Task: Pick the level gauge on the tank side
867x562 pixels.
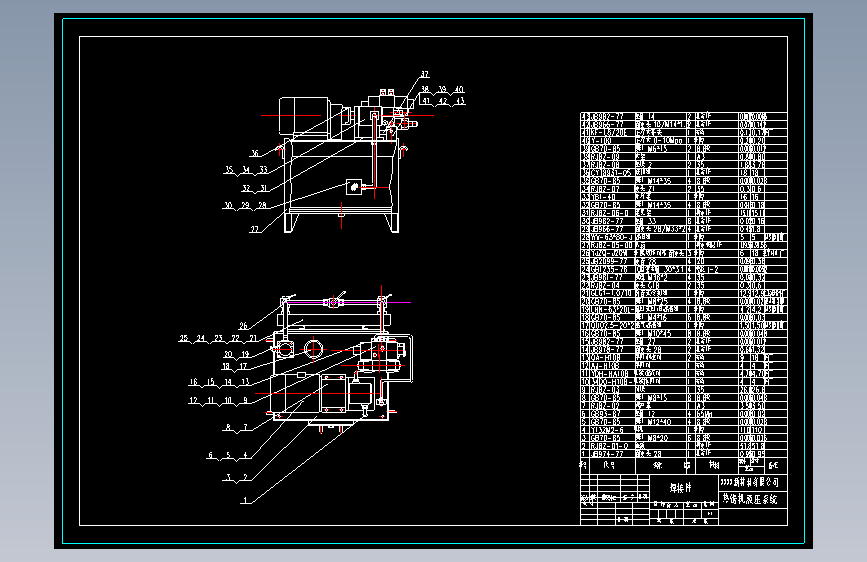Action: pos(353,187)
